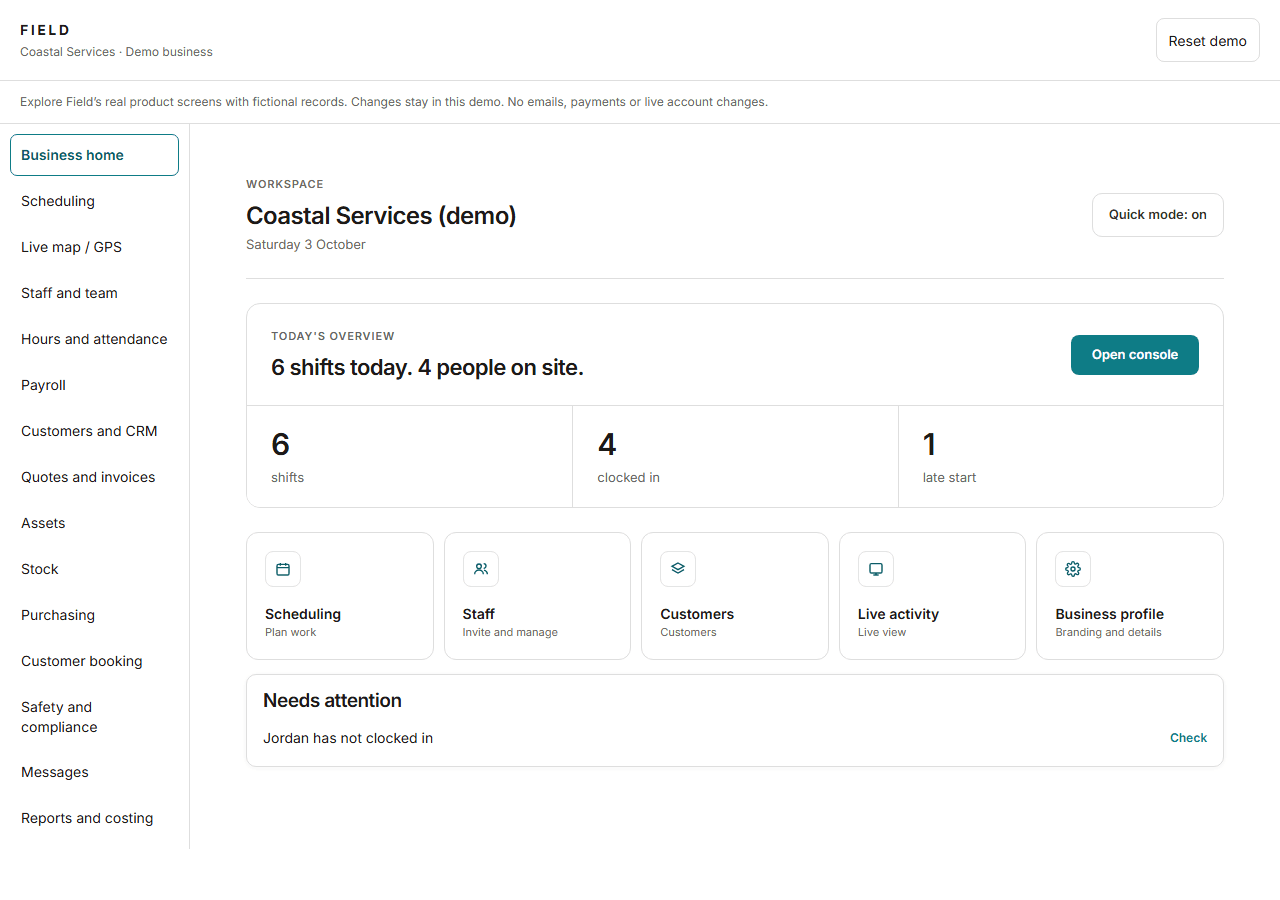The width and height of the screenshot is (1280, 900).
Task: Click the 6 shifts stat
Action: click(x=409, y=456)
